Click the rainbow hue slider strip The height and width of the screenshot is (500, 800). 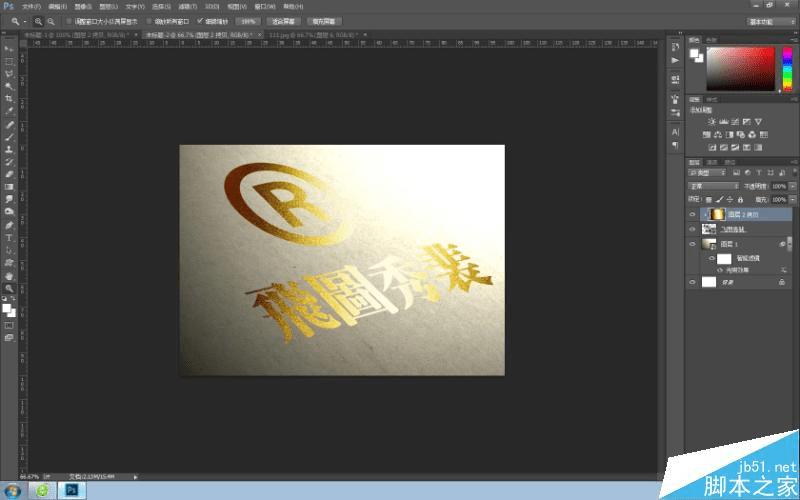787,68
